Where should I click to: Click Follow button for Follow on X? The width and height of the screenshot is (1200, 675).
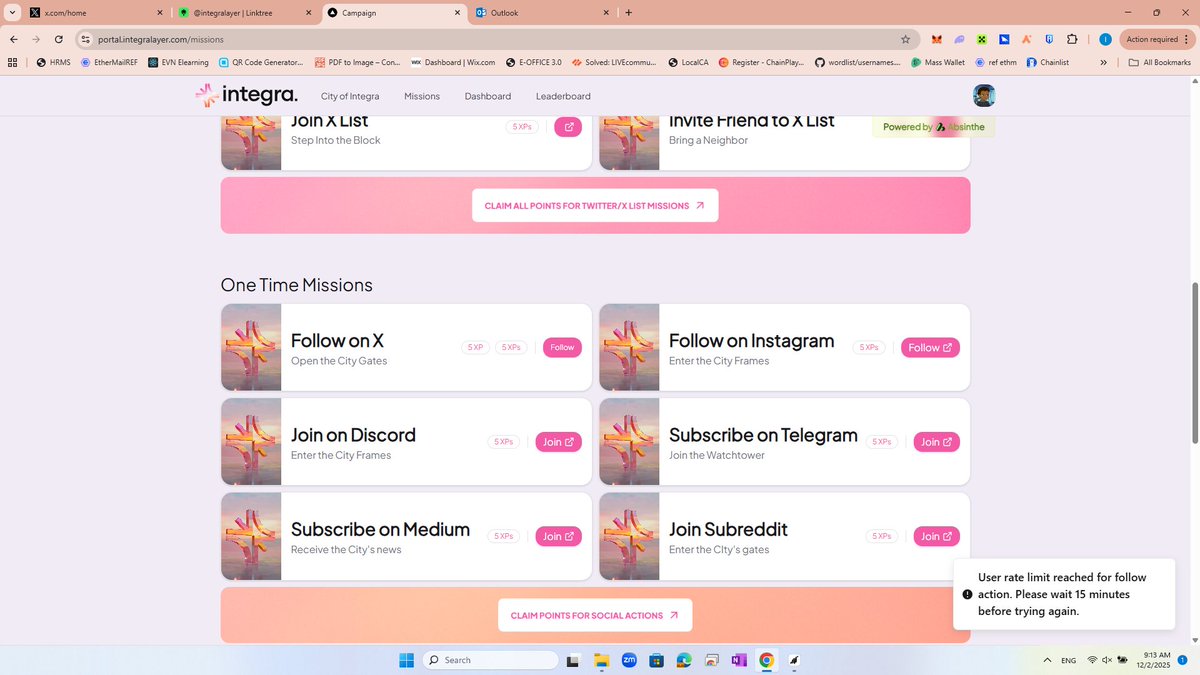coord(562,347)
